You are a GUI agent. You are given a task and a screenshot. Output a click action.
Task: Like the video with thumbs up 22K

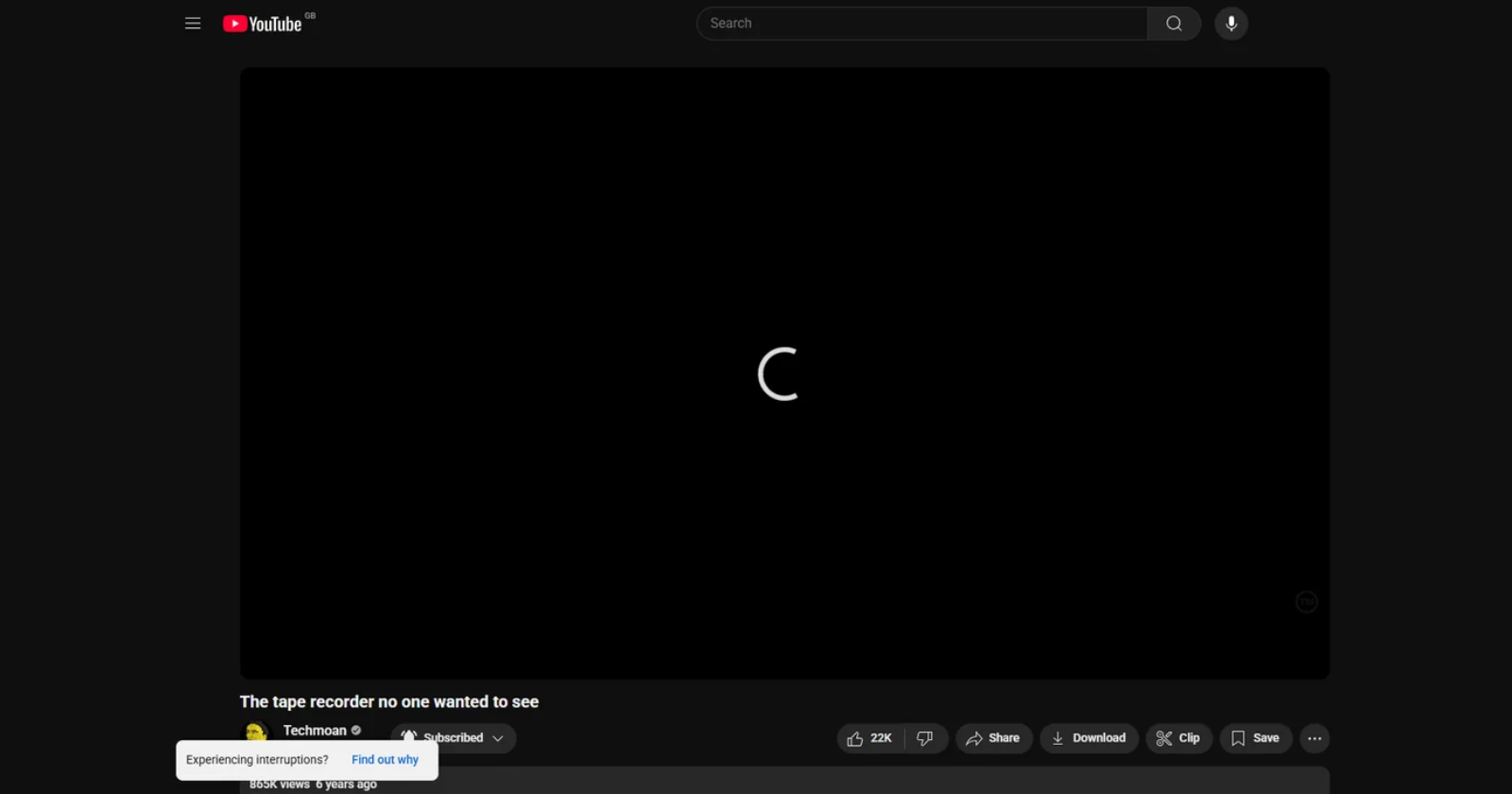pos(870,738)
